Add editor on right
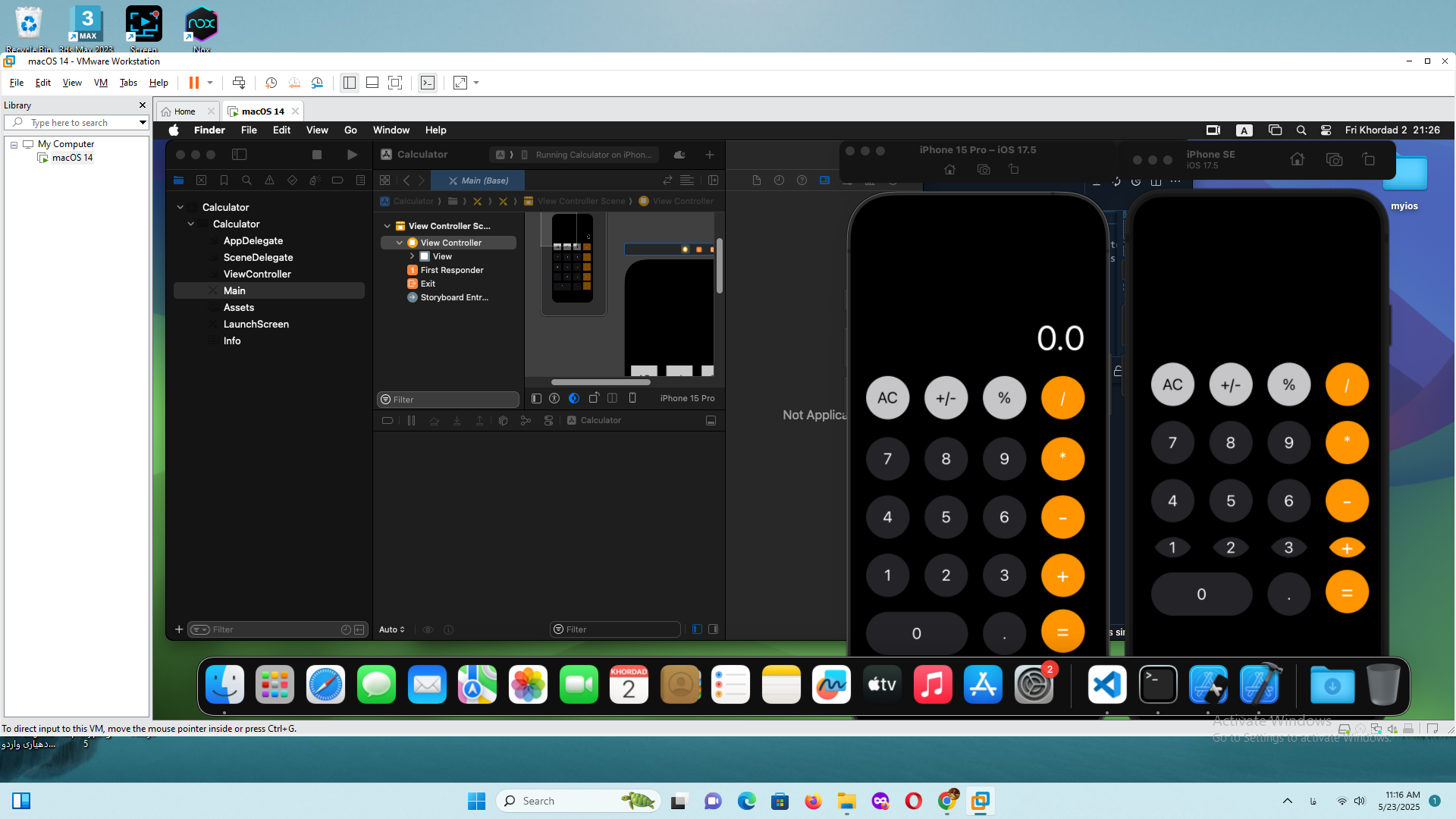 713,180
